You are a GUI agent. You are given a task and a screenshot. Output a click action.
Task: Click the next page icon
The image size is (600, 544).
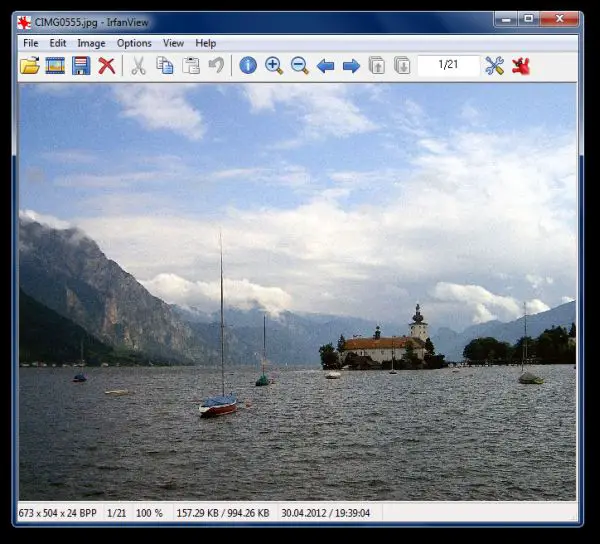click(x=402, y=65)
